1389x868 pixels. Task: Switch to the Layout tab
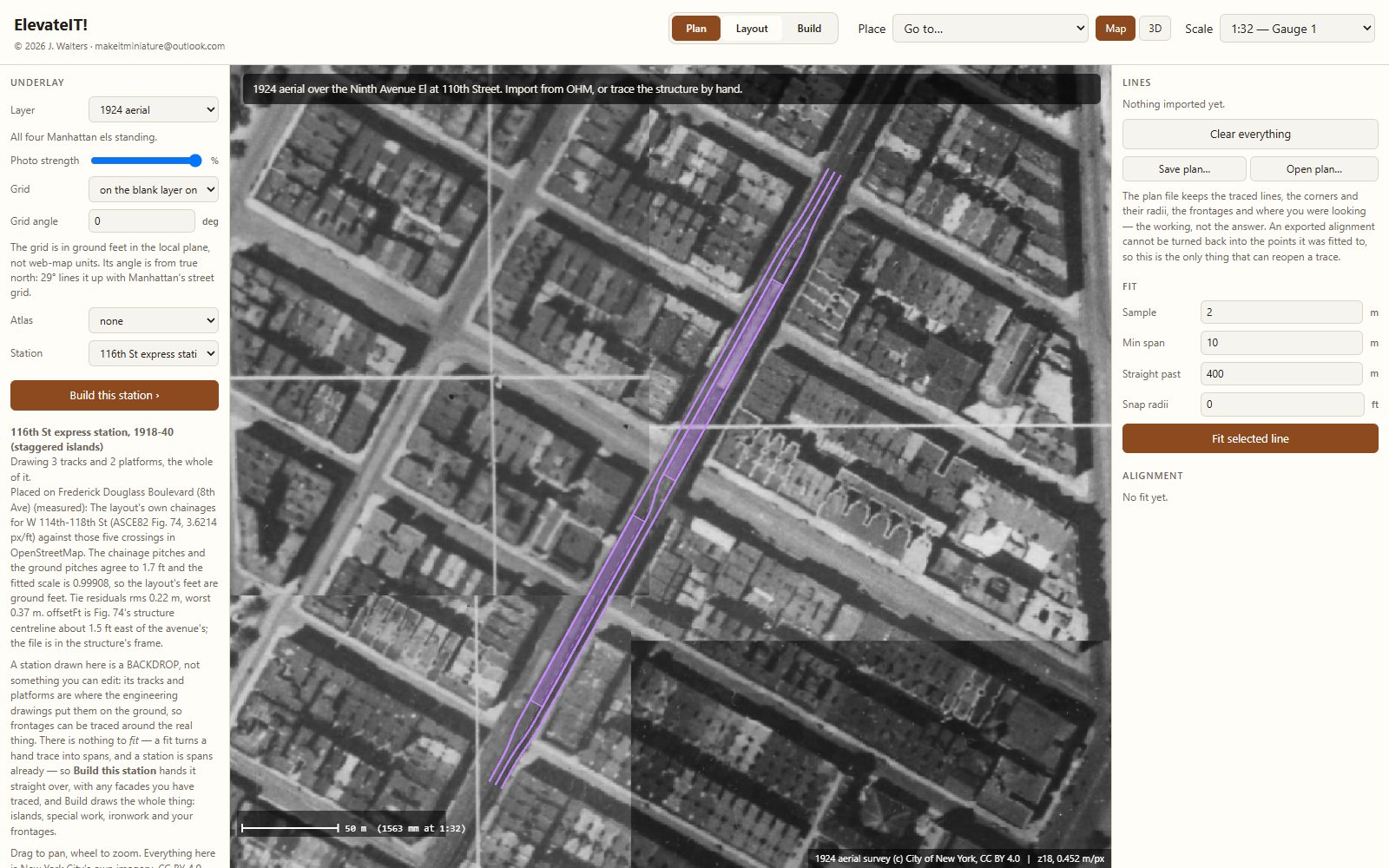pyautogui.click(x=752, y=29)
